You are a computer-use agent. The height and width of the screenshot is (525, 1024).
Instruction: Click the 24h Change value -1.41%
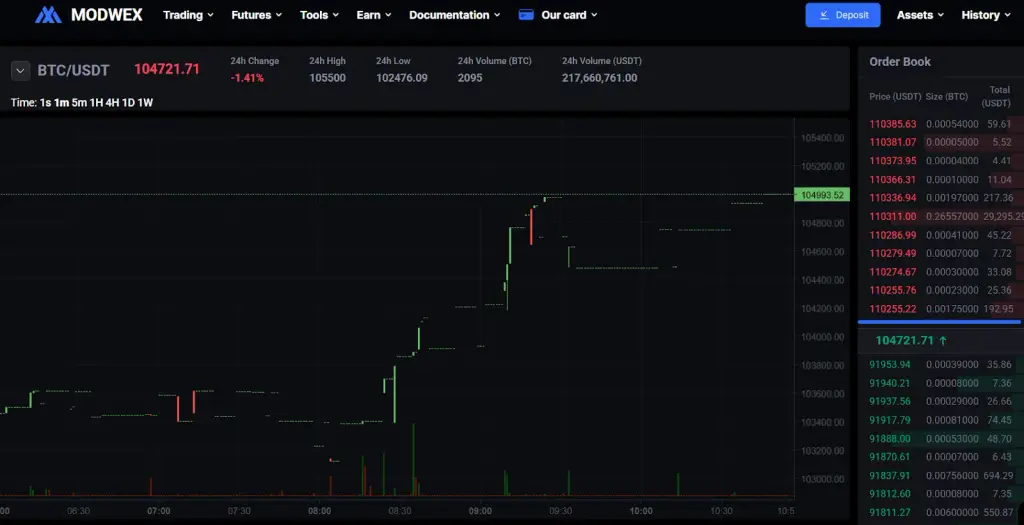[x=247, y=78]
